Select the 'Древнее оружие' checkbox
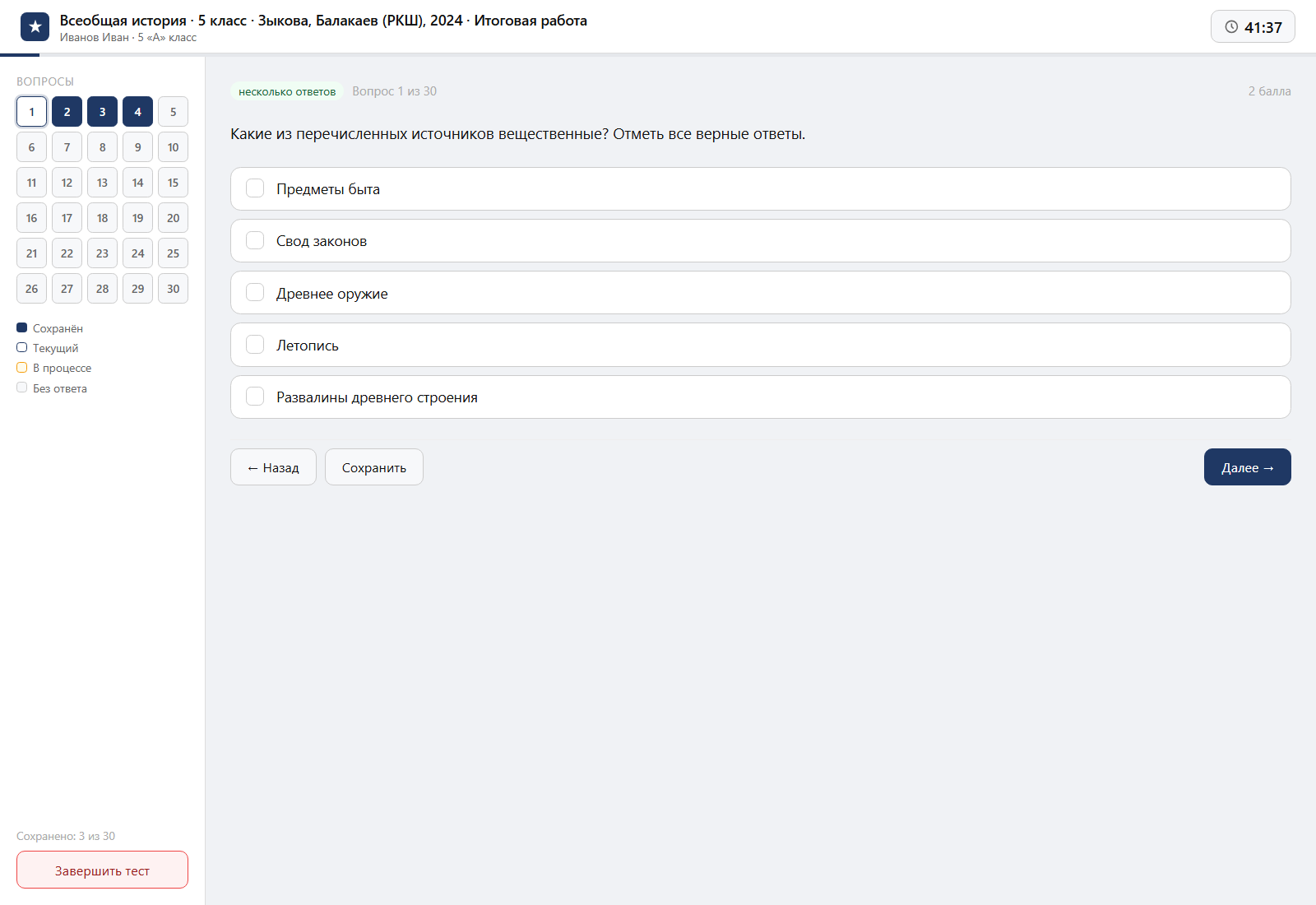This screenshot has width=1316, height=905. [x=255, y=293]
